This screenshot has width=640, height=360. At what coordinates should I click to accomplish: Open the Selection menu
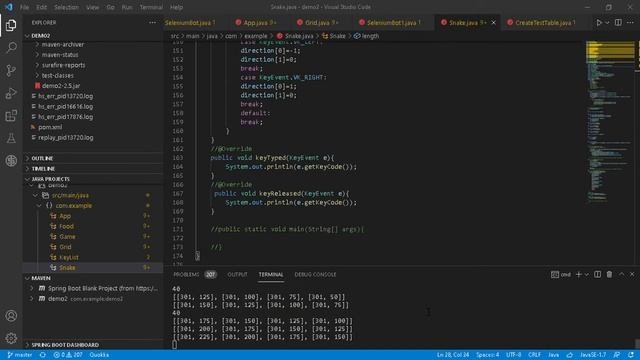pos(66,7)
